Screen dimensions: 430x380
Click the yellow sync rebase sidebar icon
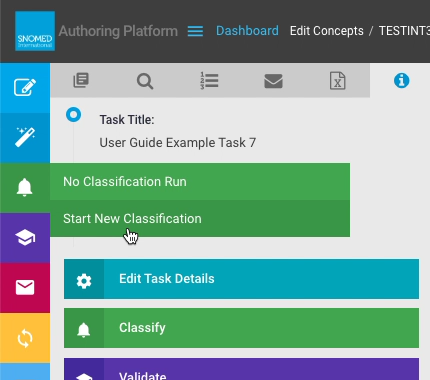(25, 338)
